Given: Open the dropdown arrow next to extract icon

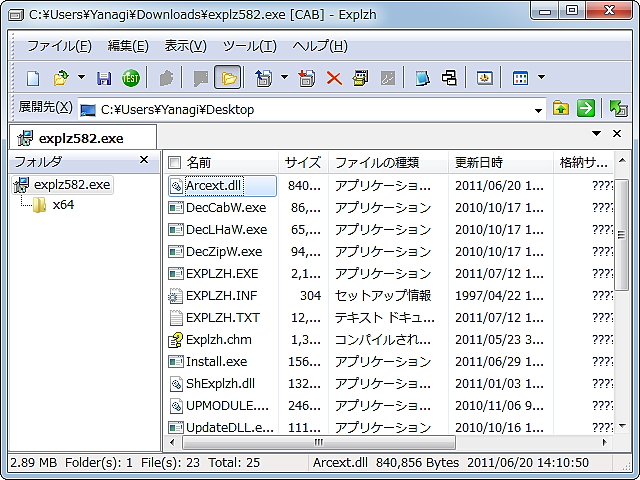Looking at the screenshot, I should click(x=284, y=77).
